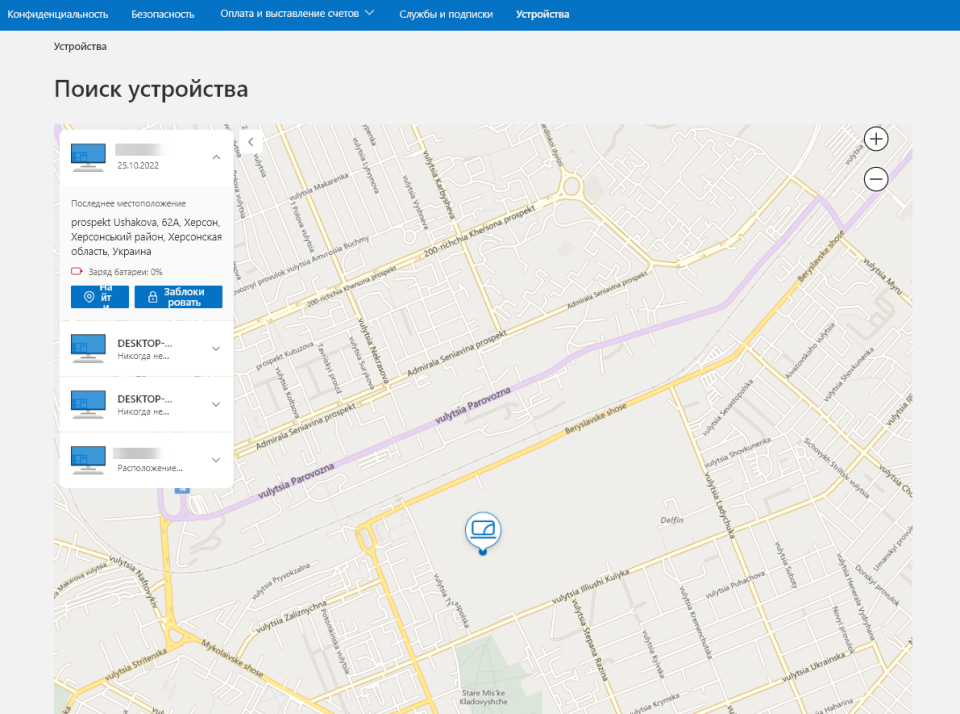Screen dimensions: 960x714
Task: Expand the second DESKTOP device entry
Action: point(216,404)
